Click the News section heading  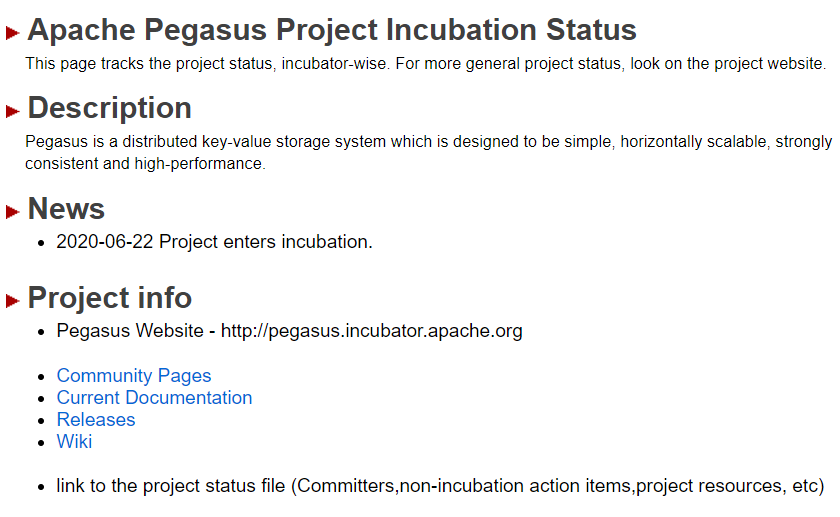[66, 209]
